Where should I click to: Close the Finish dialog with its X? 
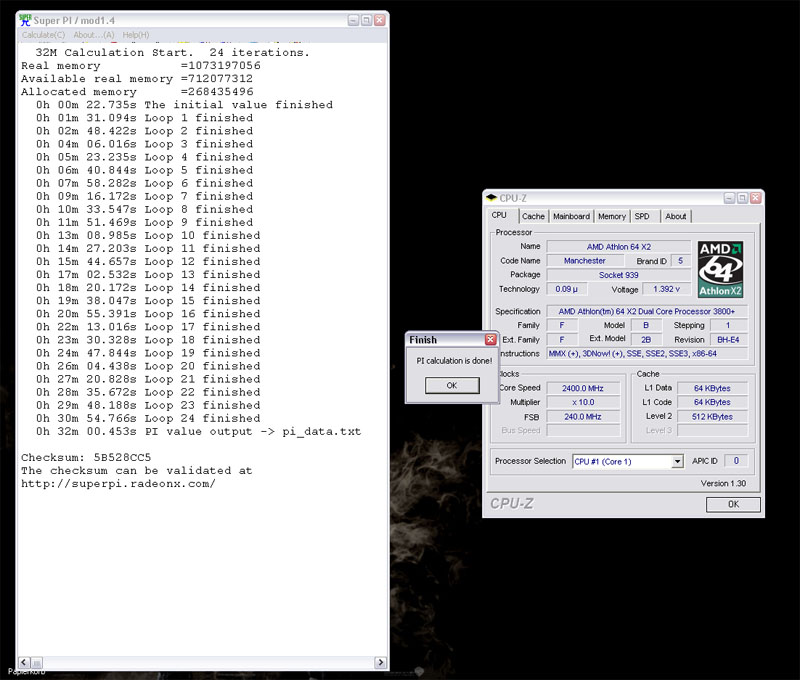[490, 339]
